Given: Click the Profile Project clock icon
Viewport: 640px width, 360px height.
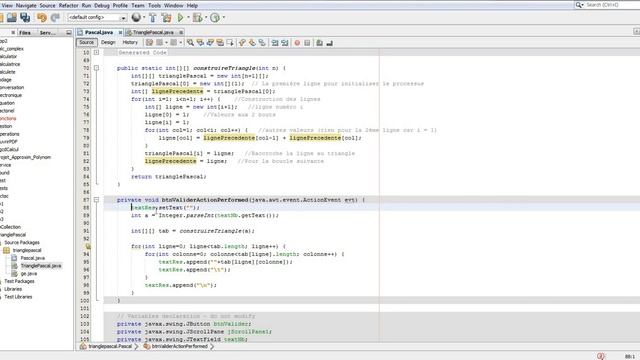Looking at the screenshot, I should point(215,17).
